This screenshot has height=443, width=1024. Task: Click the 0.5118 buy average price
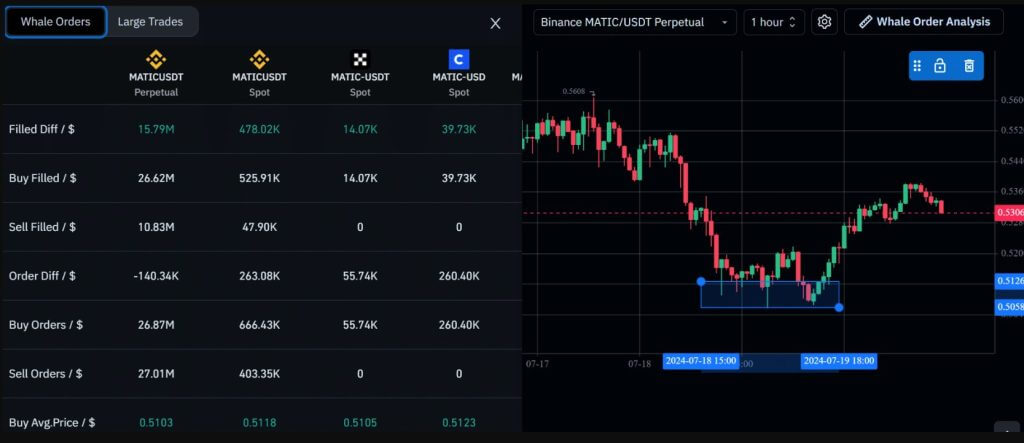259,423
